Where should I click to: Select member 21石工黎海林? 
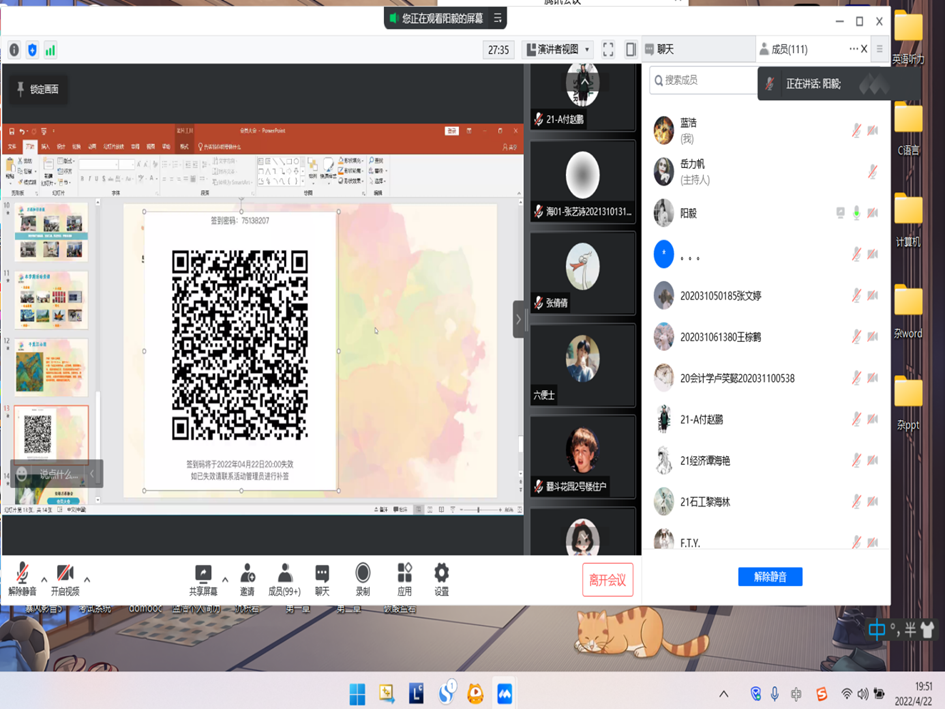pyautogui.click(x=766, y=502)
